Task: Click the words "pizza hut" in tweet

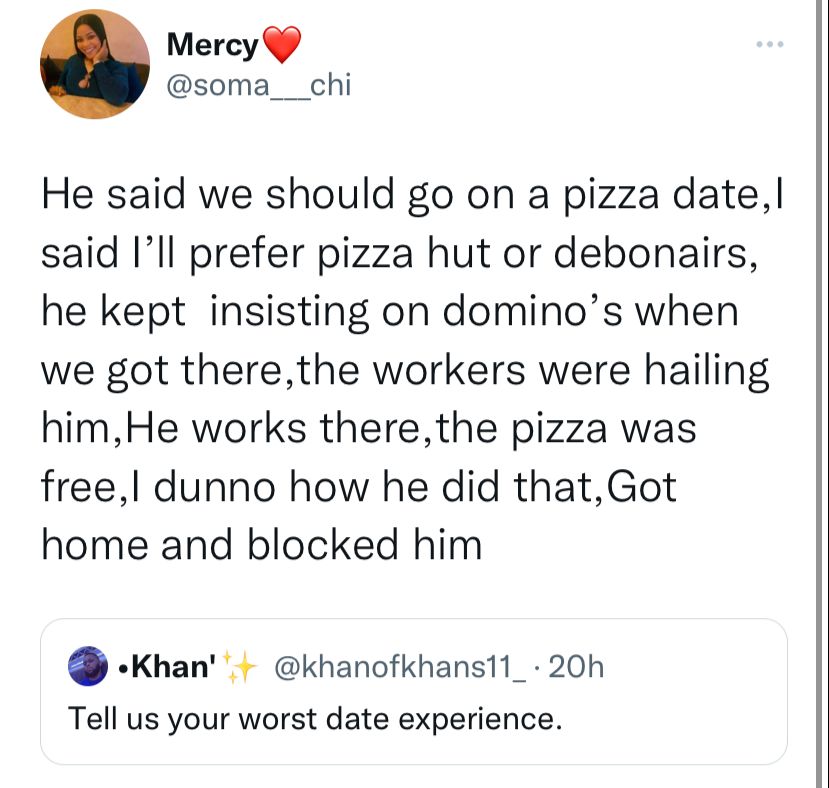Action: pos(404,255)
